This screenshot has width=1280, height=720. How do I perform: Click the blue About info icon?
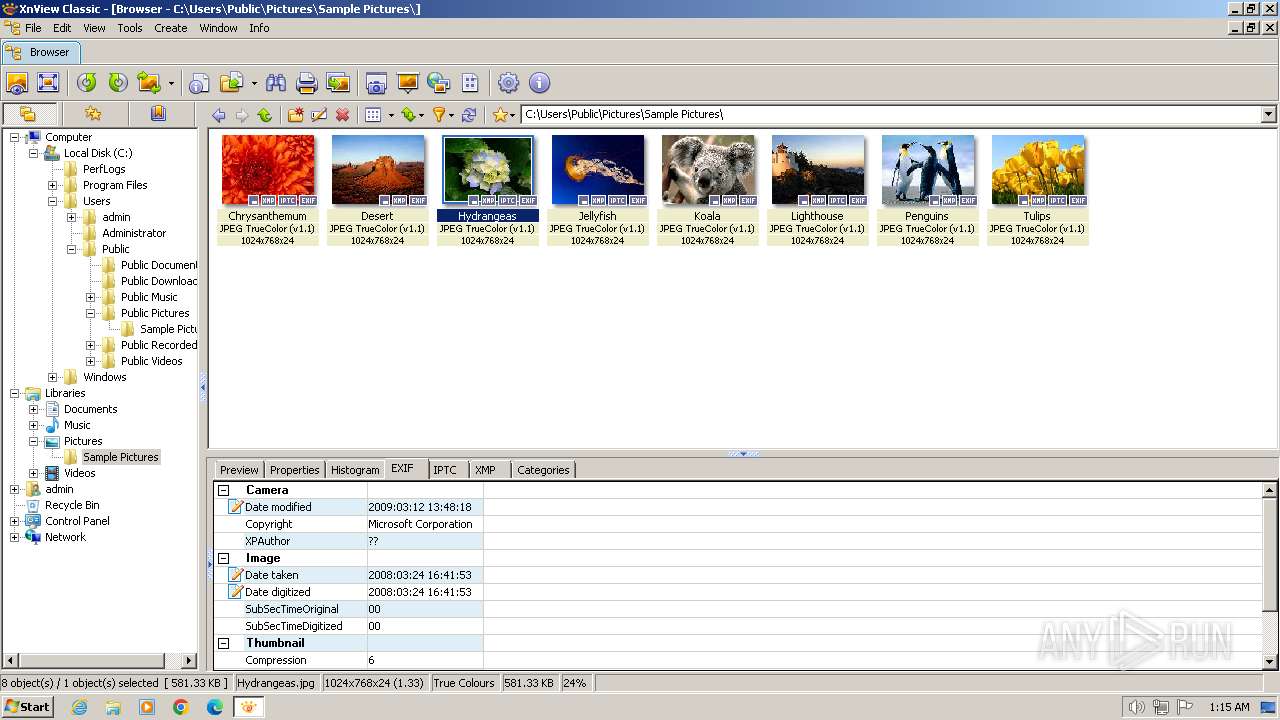[x=539, y=83]
